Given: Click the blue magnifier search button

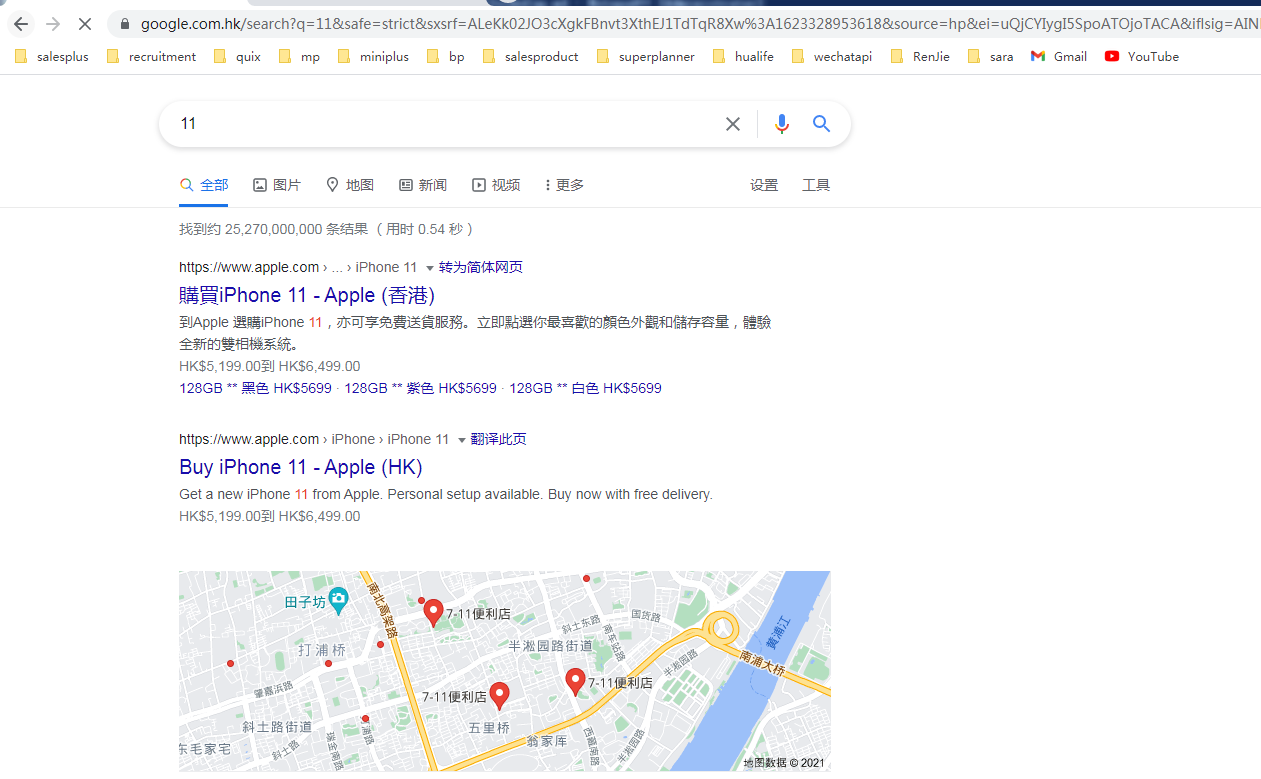Looking at the screenshot, I should pyautogui.click(x=821, y=124).
